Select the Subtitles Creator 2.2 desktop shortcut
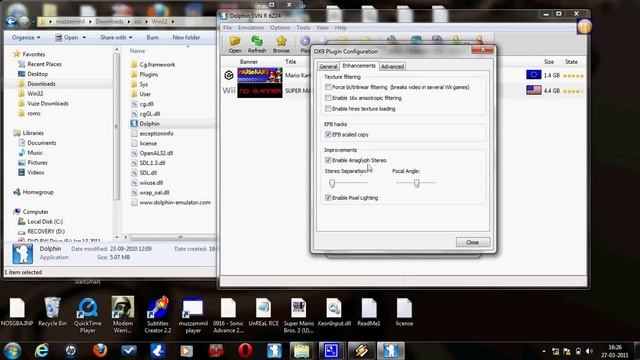 click(x=158, y=316)
